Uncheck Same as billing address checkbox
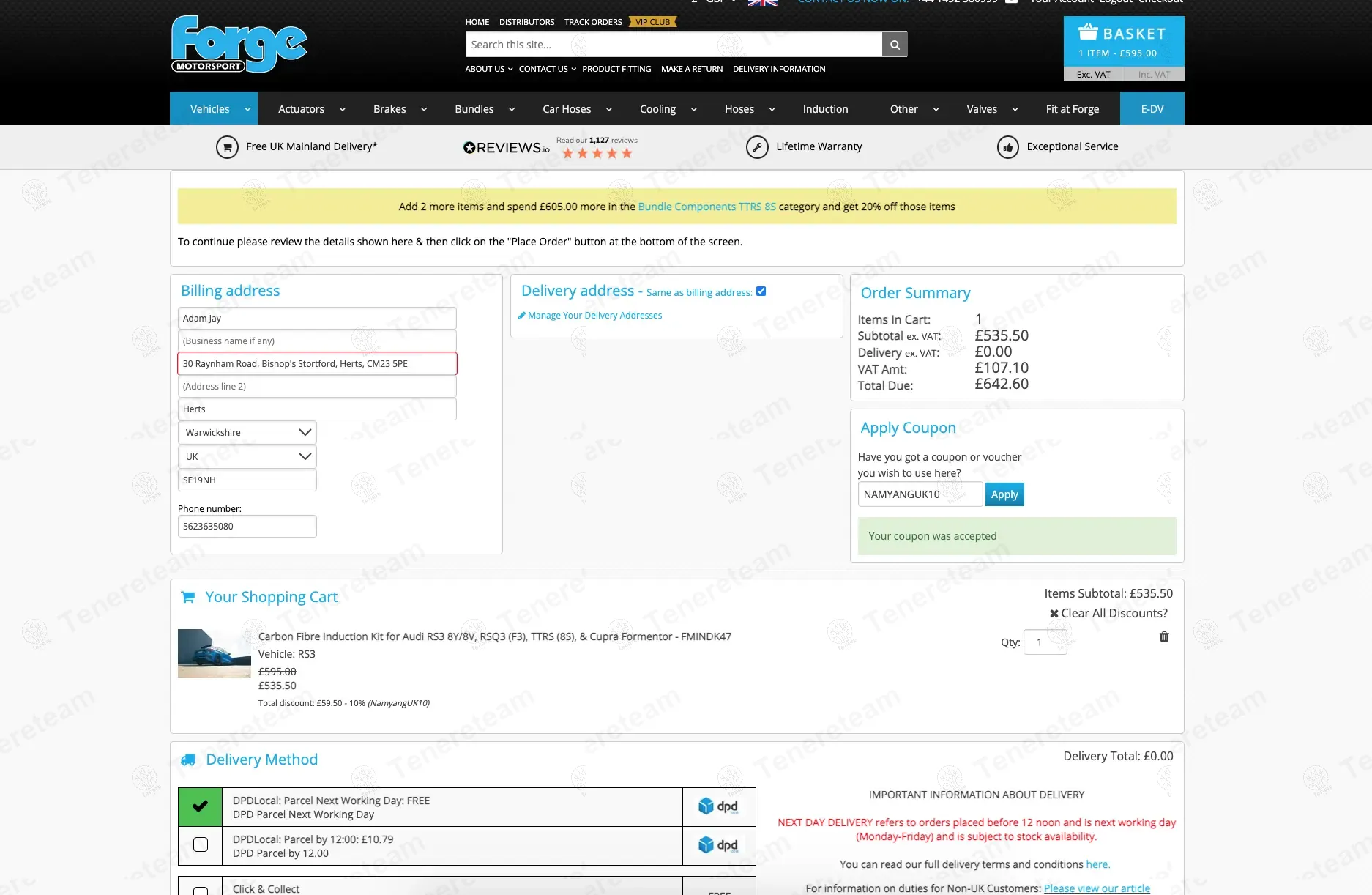The height and width of the screenshot is (895, 1372). point(761,291)
